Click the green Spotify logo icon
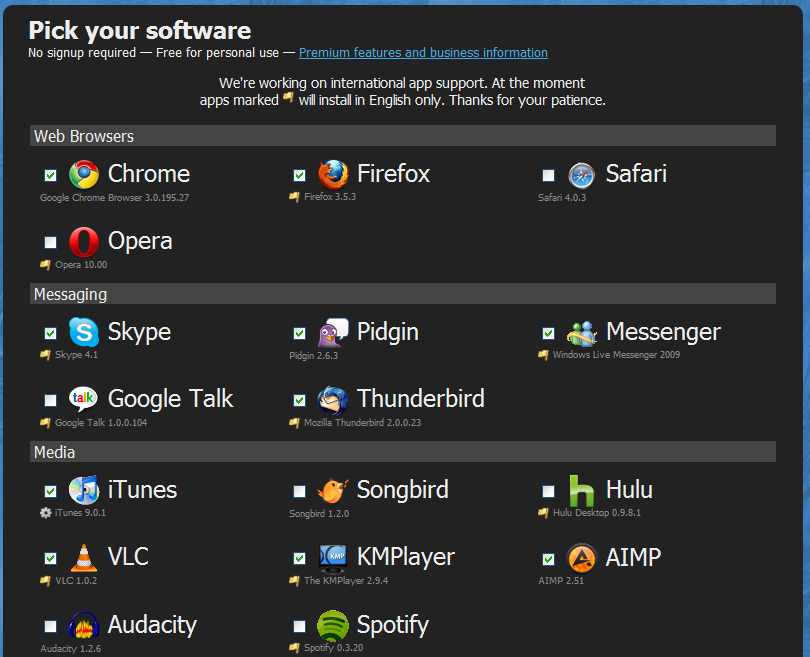Screen dimensions: 810x657 [x=333, y=625]
